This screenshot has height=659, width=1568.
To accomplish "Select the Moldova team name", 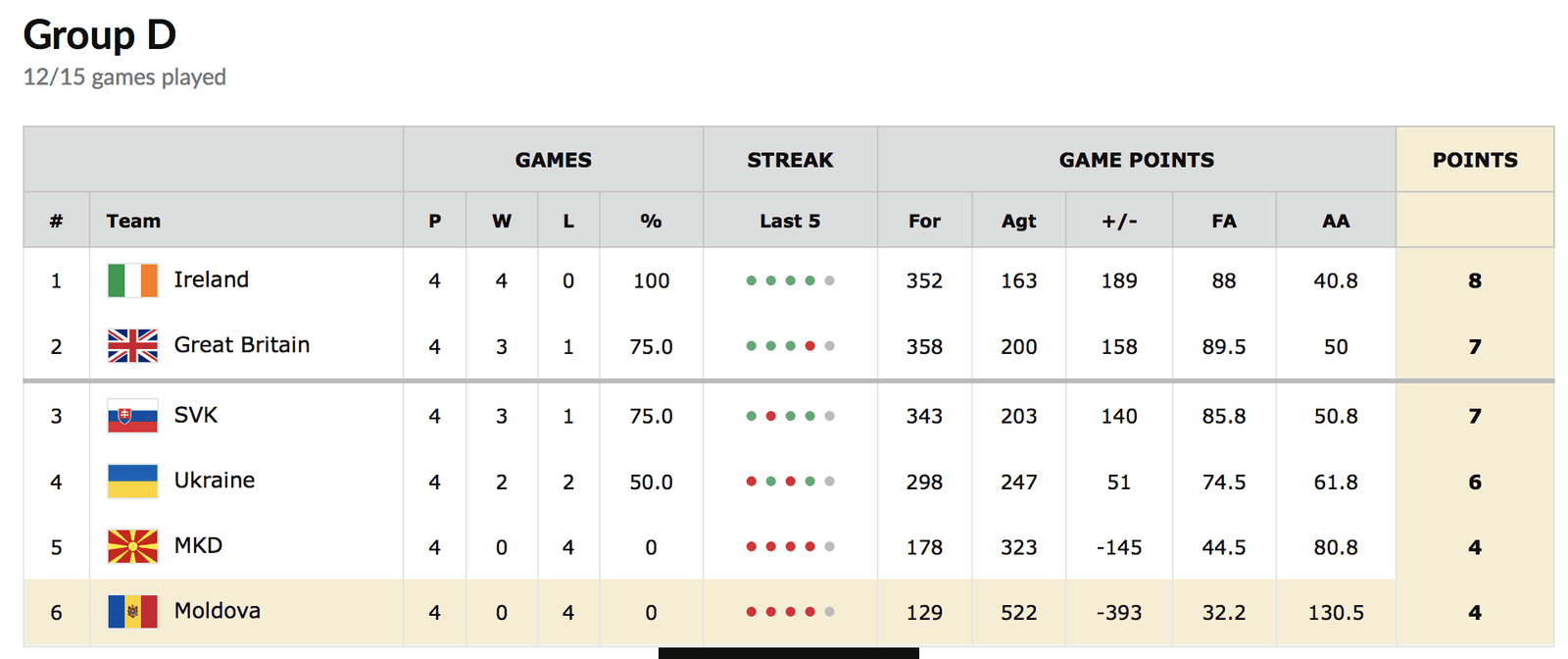I will click(x=217, y=611).
